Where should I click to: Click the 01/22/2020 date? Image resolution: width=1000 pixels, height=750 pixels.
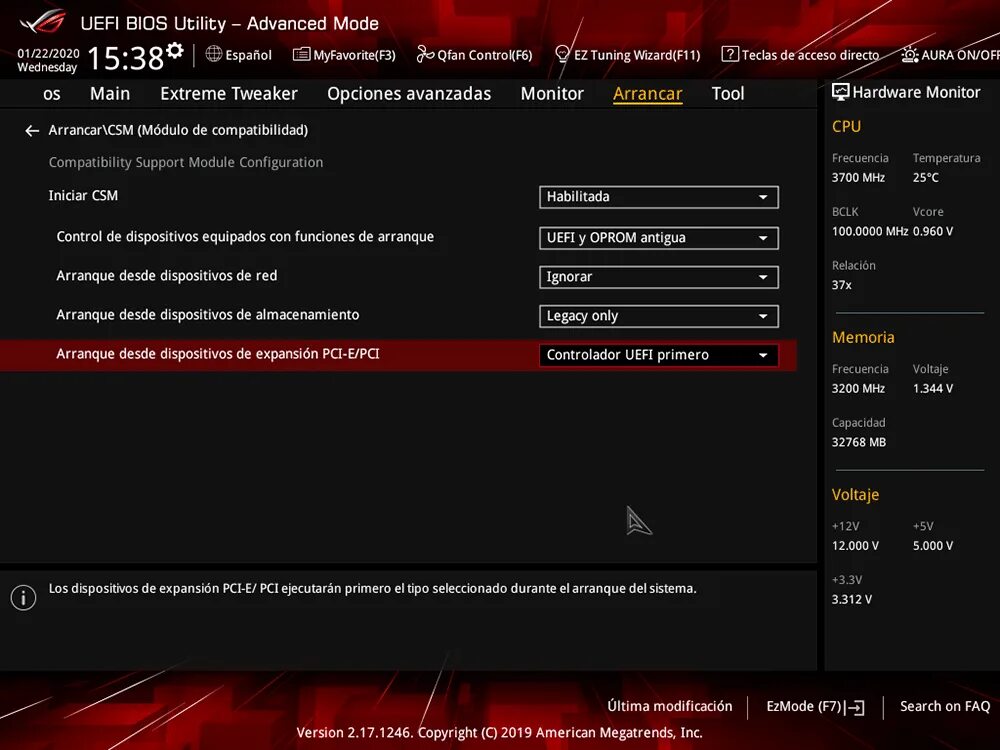click(x=48, y=54)
